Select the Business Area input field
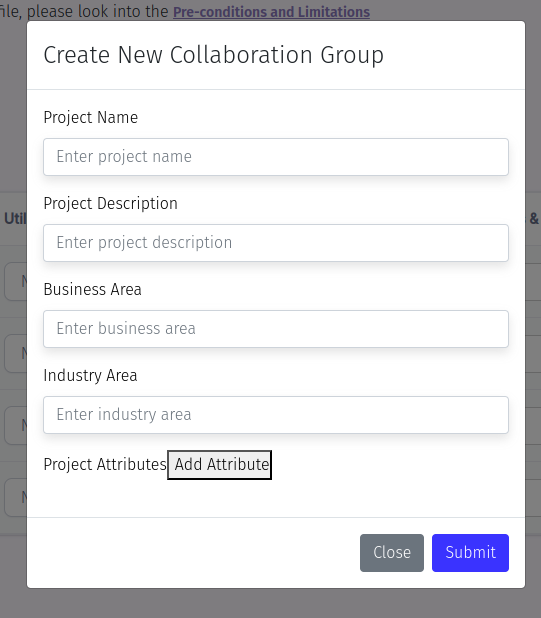The image size is (541, 618). click(276, 329)
